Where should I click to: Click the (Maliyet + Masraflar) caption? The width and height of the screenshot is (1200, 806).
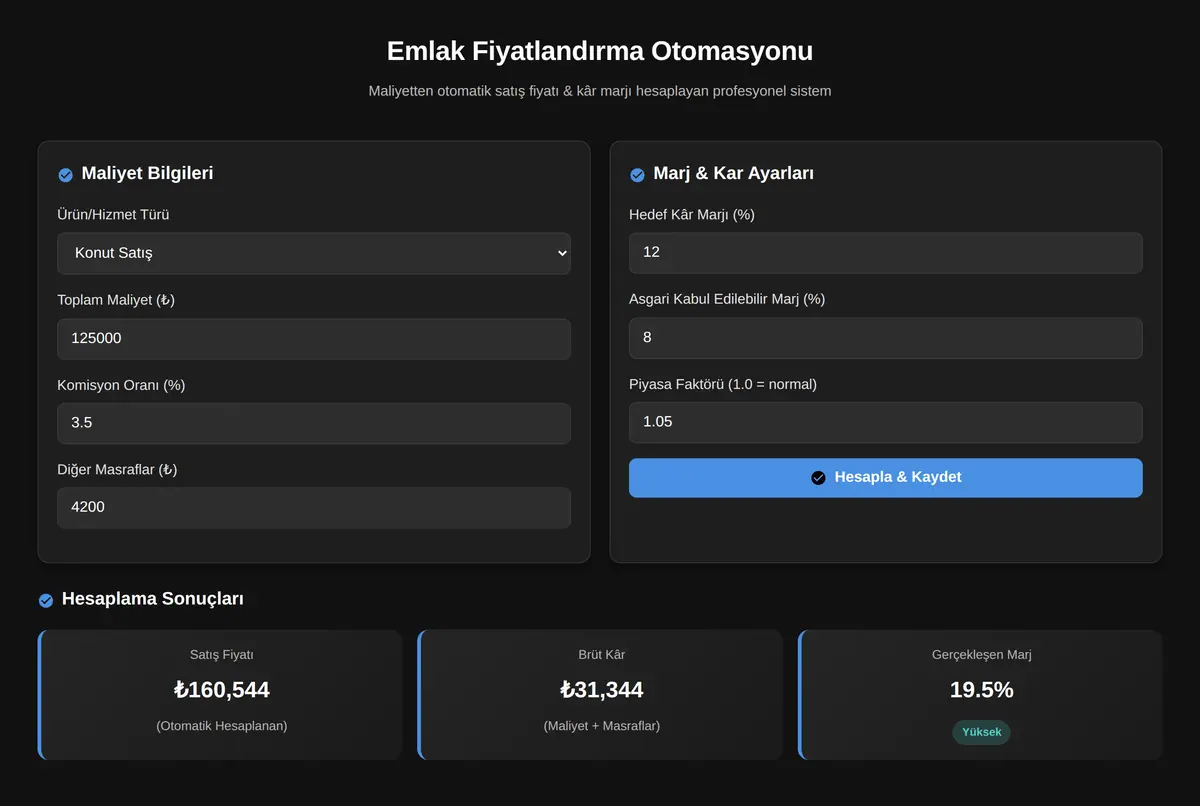coord(601,726)
